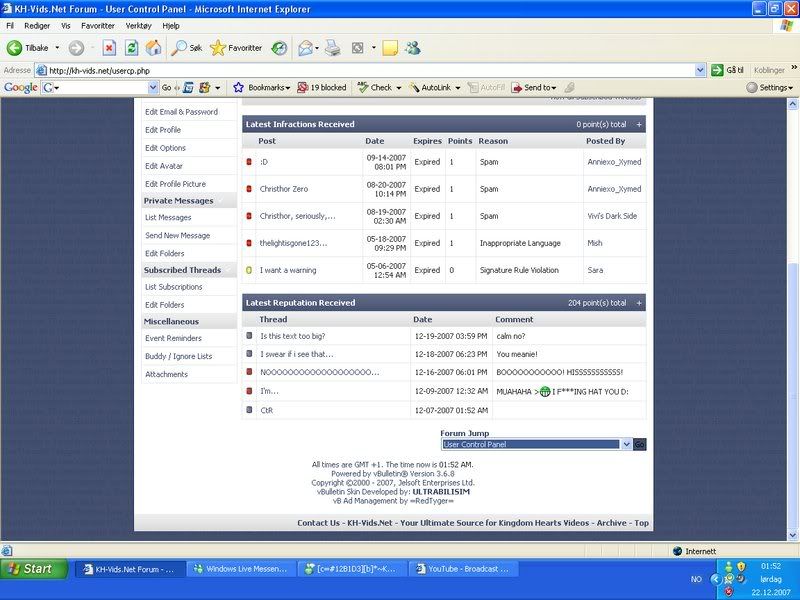The height and width of the screenshot is (600, 800).
Task: Click the taskbar clock 01:52
Action: click(770, 566)
